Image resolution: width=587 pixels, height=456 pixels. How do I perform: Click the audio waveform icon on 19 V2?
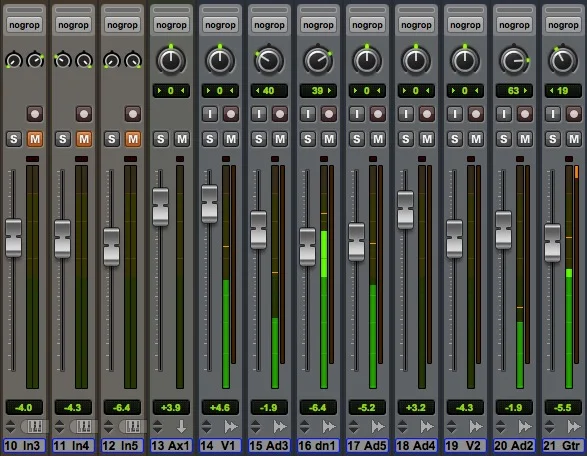pyautogui.click(x=476, y=426)
